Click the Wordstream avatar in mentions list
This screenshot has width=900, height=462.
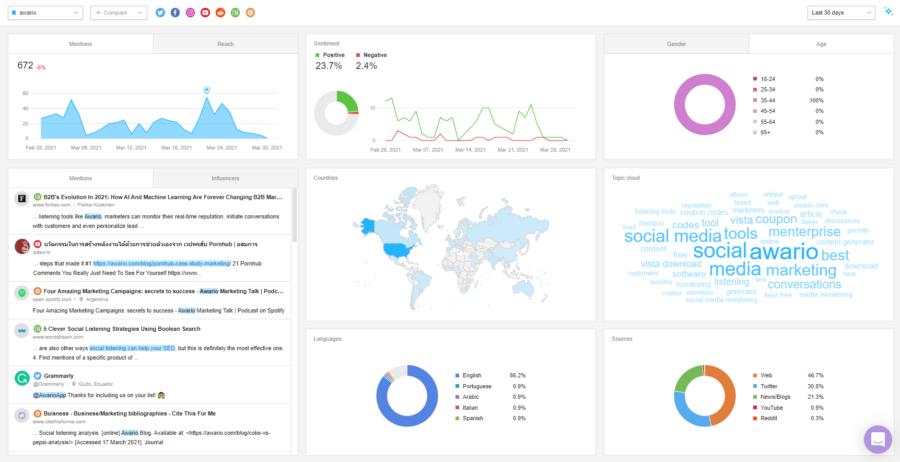[x=22, y=331]
